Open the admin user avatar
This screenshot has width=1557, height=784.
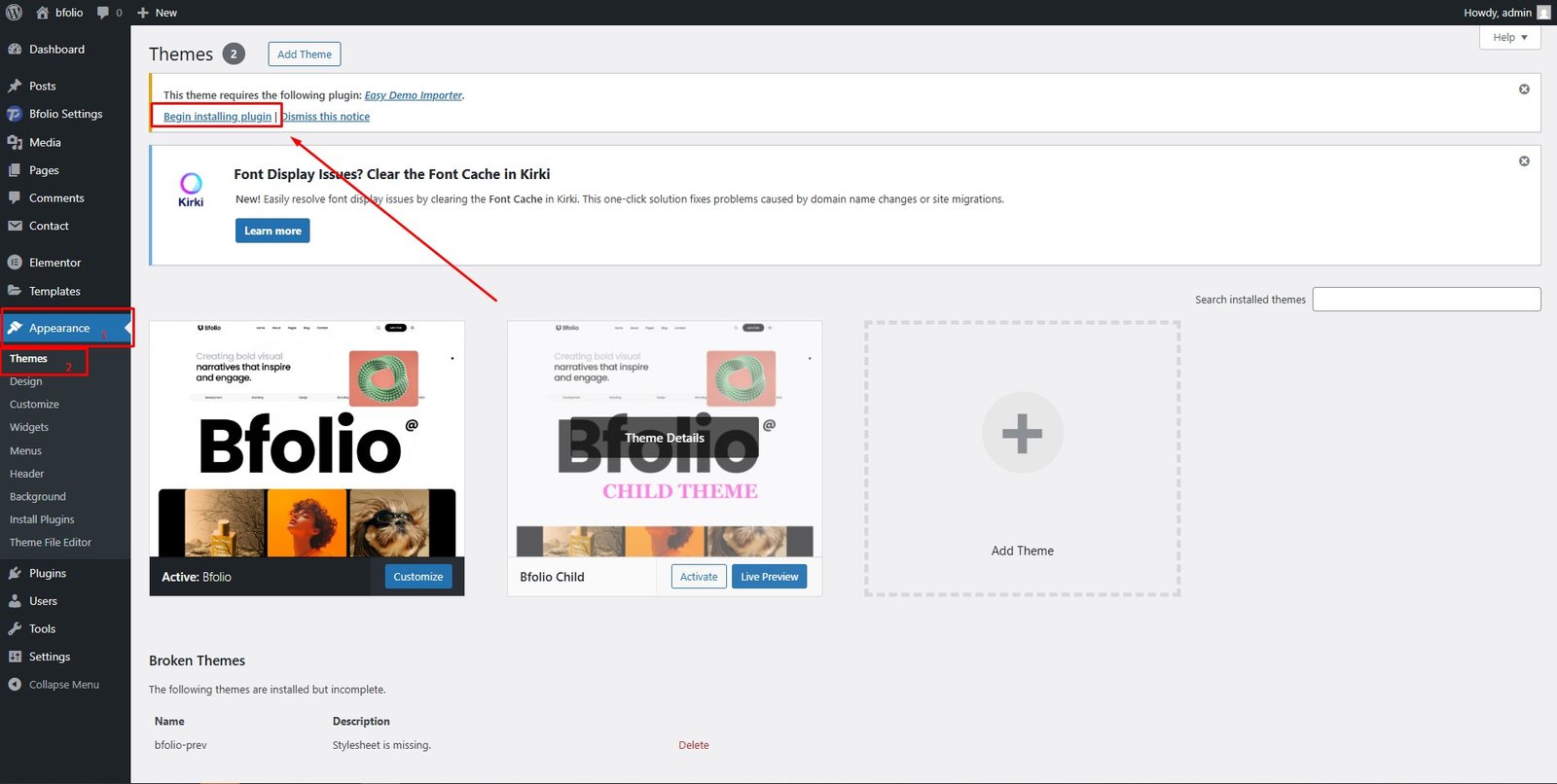(x=1543, y=13)
